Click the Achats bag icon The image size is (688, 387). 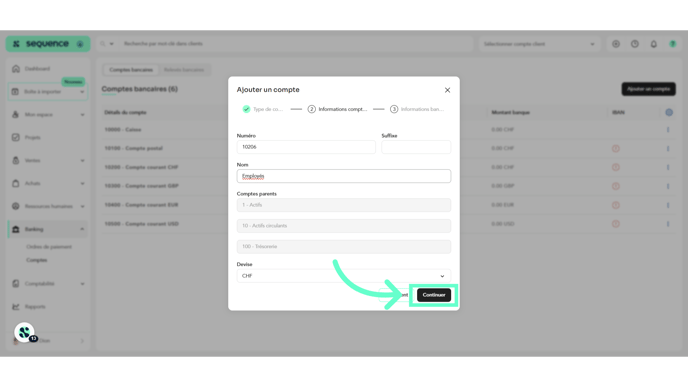tap(16, 183)
